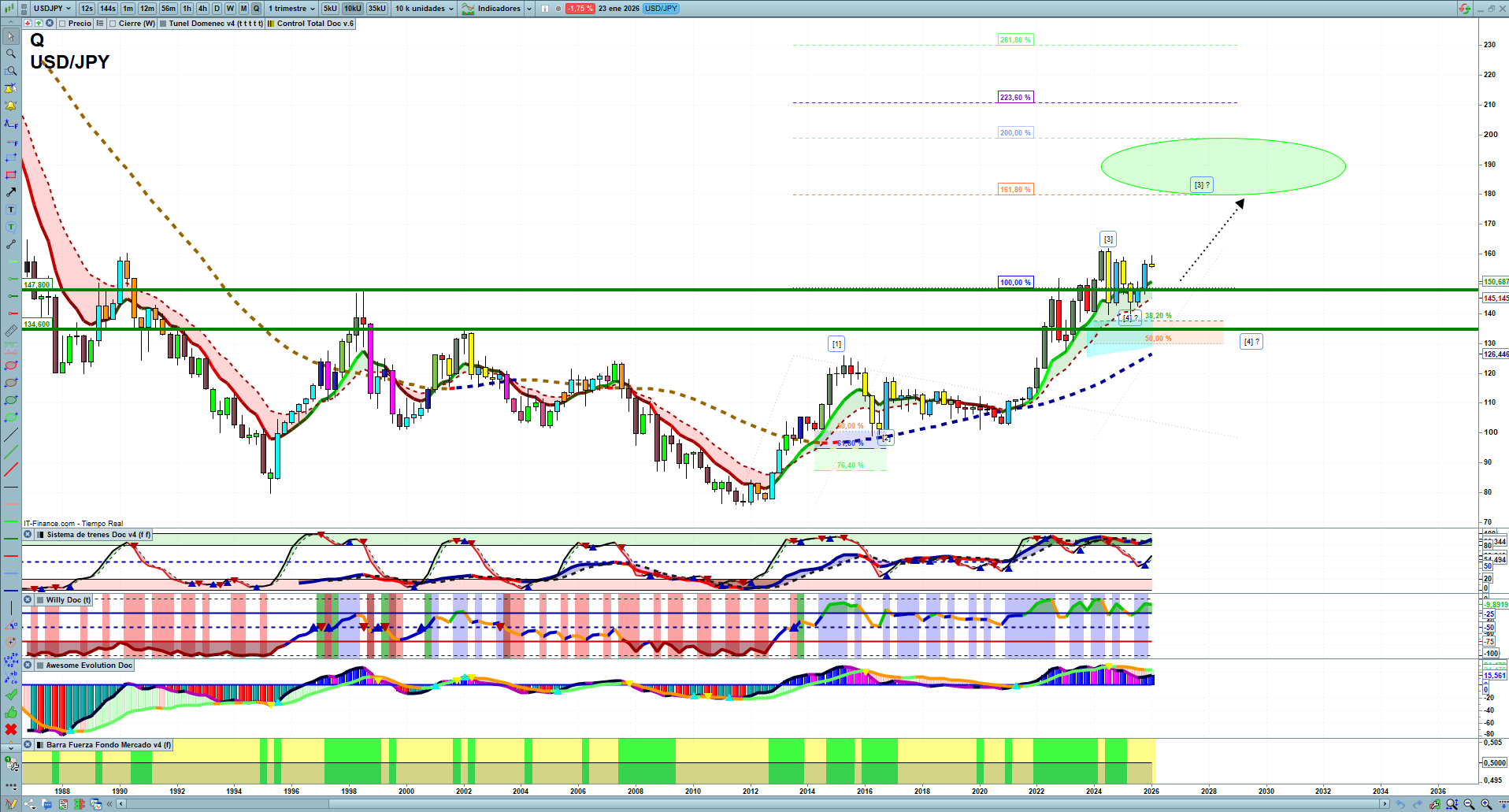Select the blue rectangle drawing tool
The image size is (1509, 812).
pos(11,158)
